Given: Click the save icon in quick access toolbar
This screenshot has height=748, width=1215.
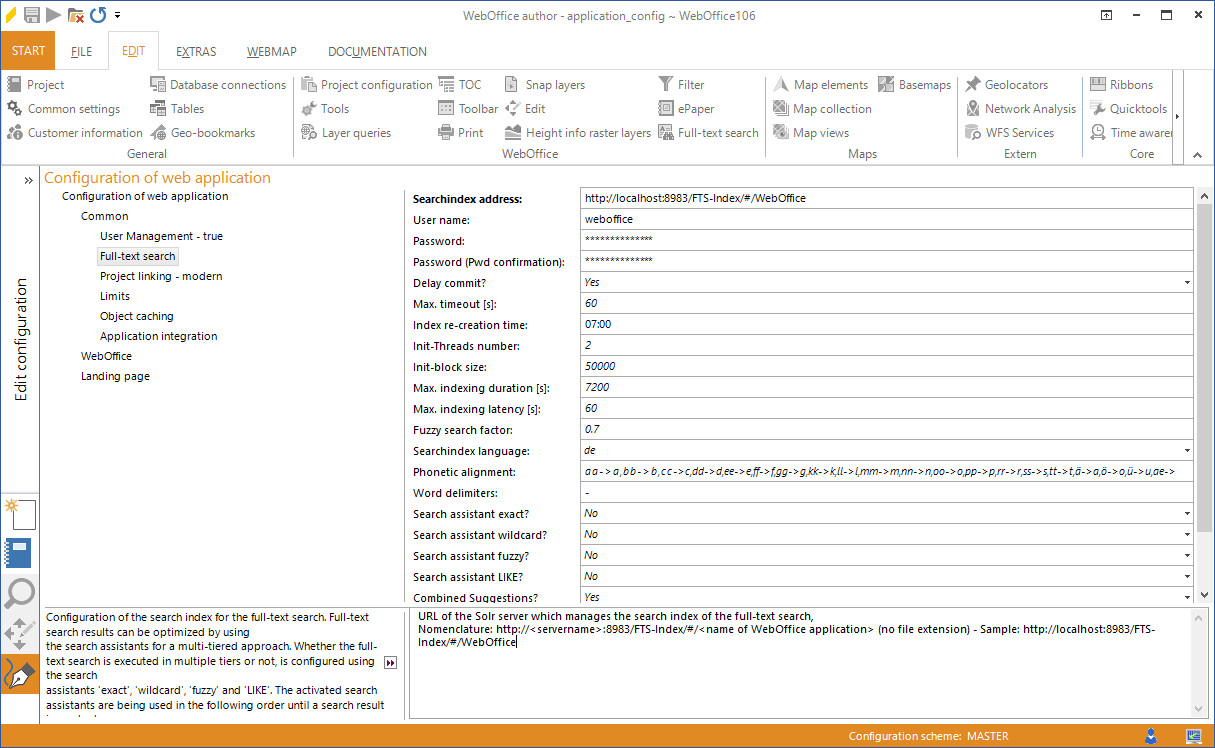Looking at the screenshot, I should 32,15.
